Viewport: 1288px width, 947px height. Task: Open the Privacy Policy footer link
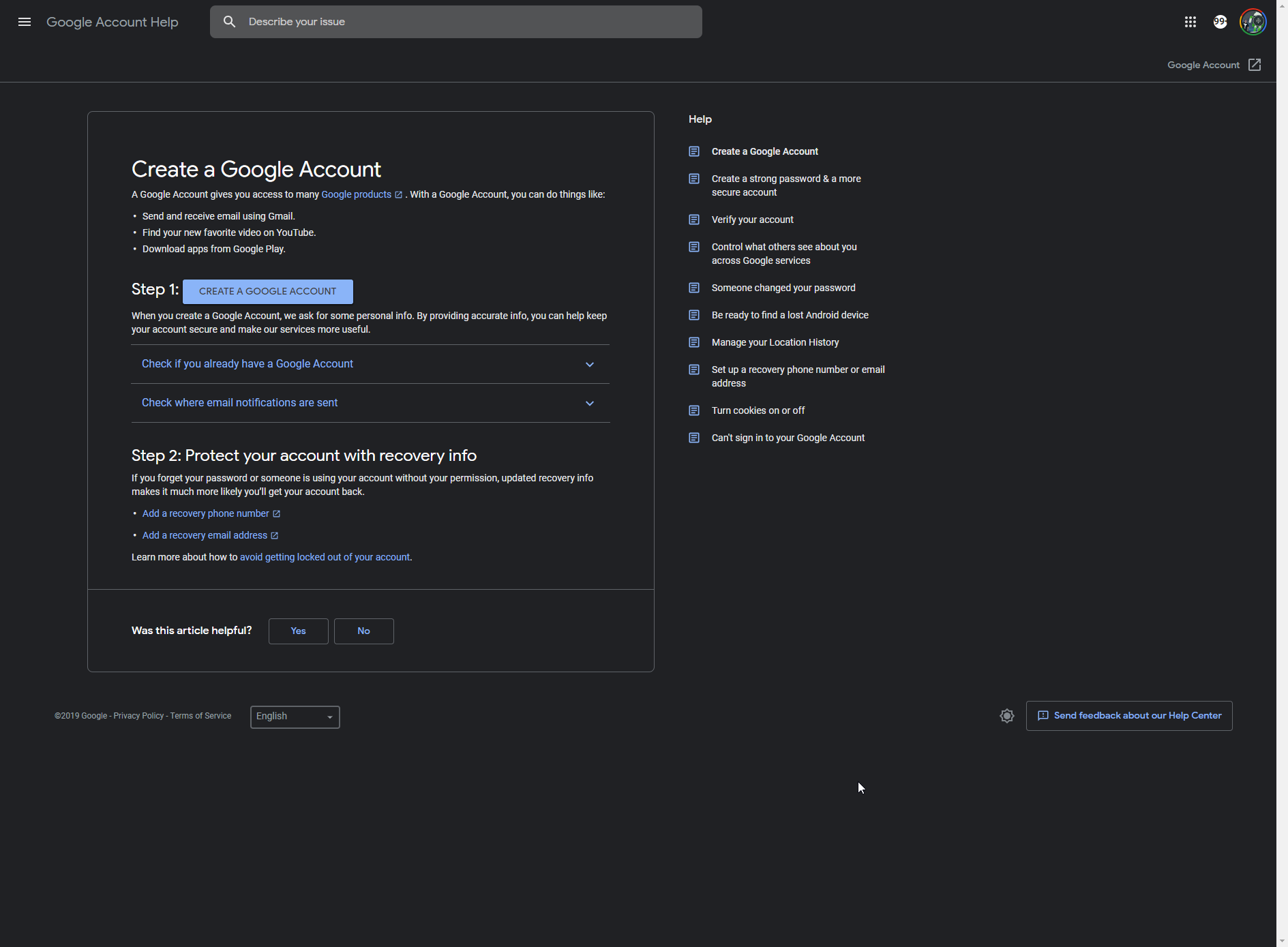pos(138,716)
